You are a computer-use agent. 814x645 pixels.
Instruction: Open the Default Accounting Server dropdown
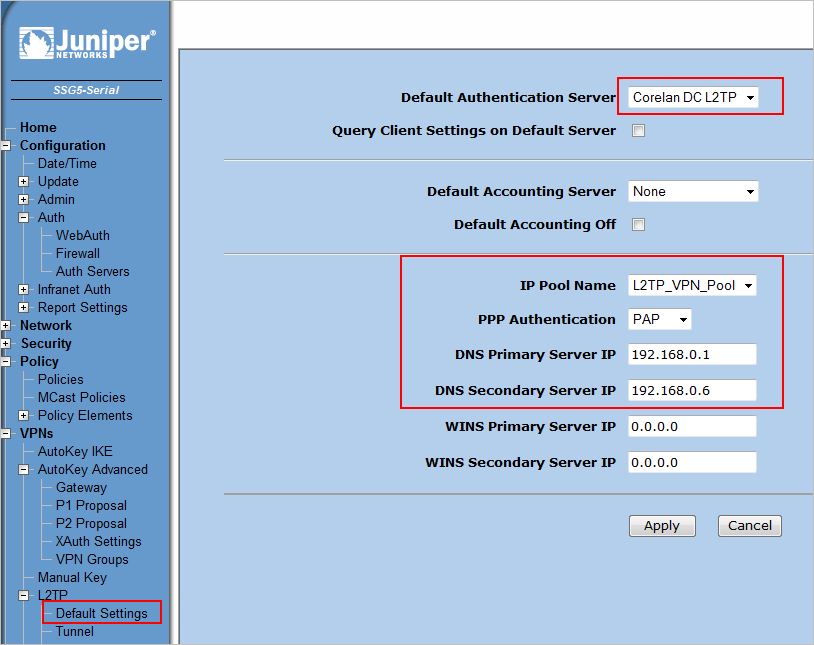point(693,191)
